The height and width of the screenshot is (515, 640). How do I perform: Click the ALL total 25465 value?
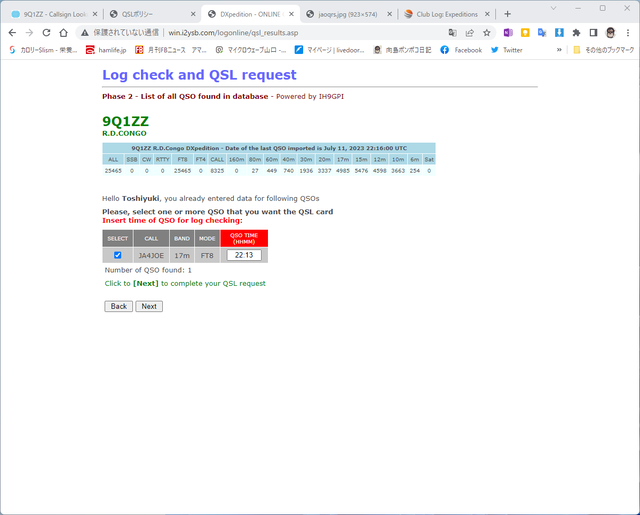click(x=113, y=171)
